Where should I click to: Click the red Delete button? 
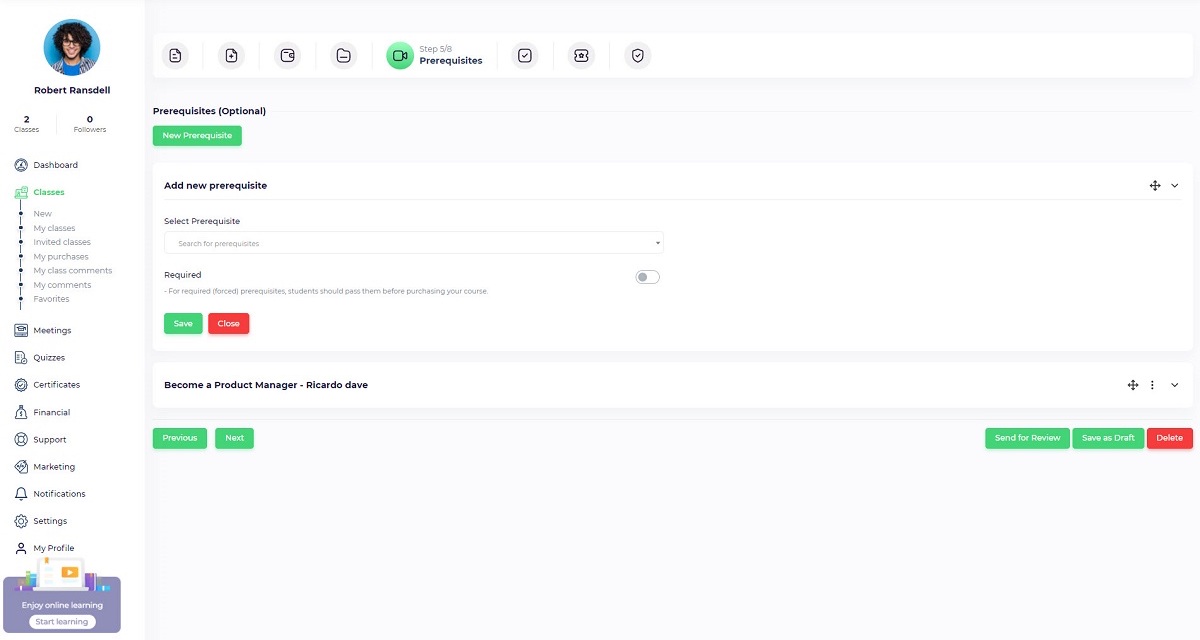pos(1169,438)
